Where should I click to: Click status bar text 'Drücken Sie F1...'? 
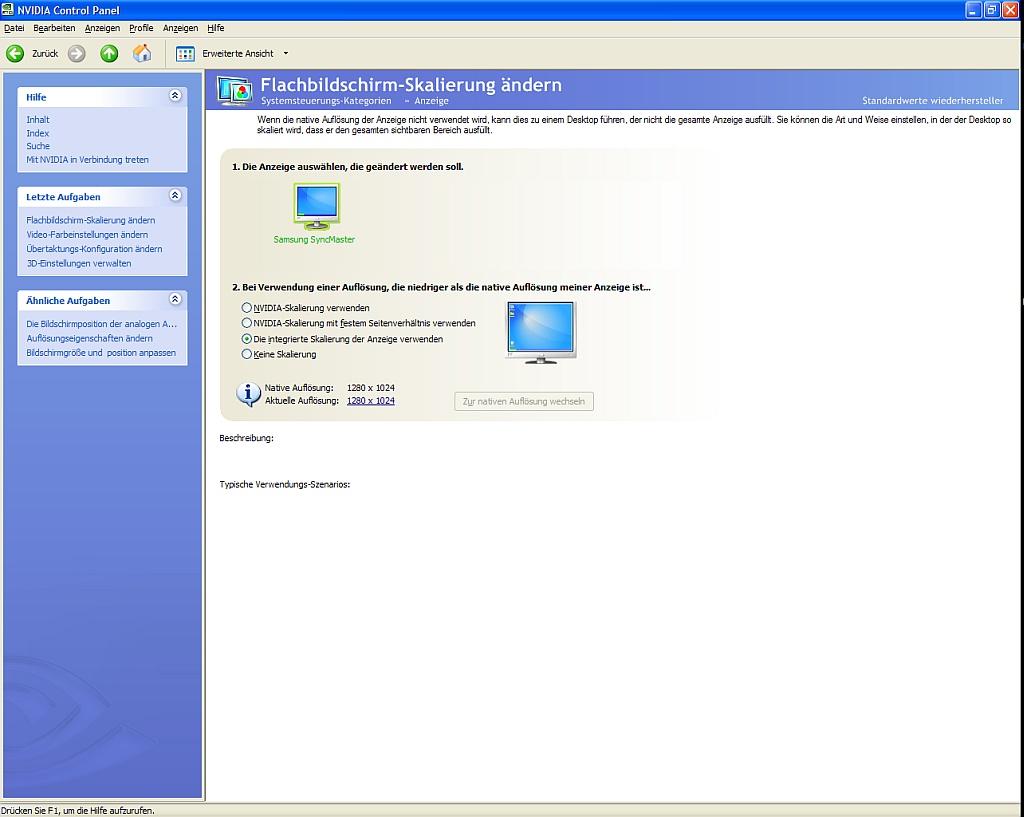(78, 810)
